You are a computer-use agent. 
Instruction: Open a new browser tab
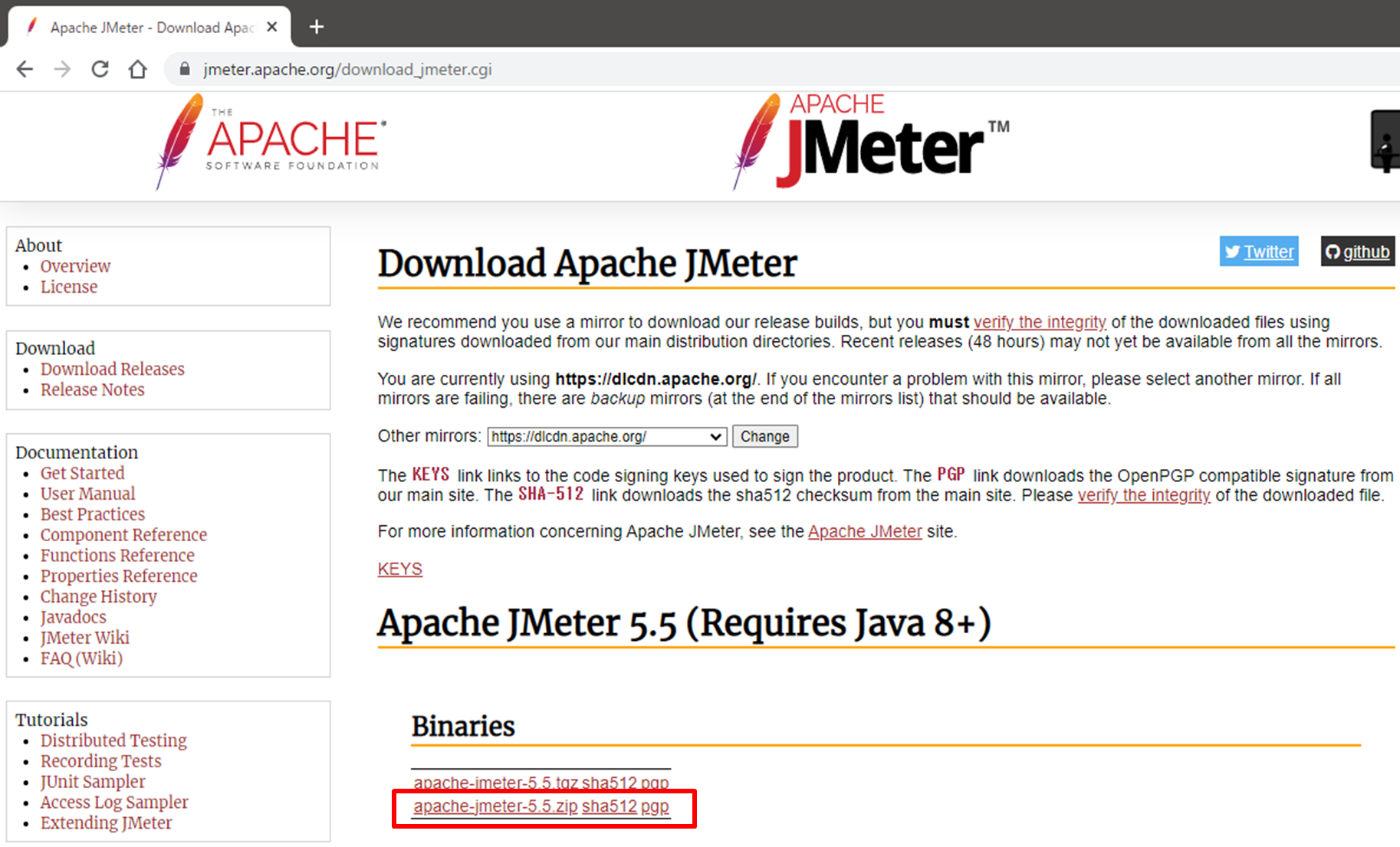[316, 26]
